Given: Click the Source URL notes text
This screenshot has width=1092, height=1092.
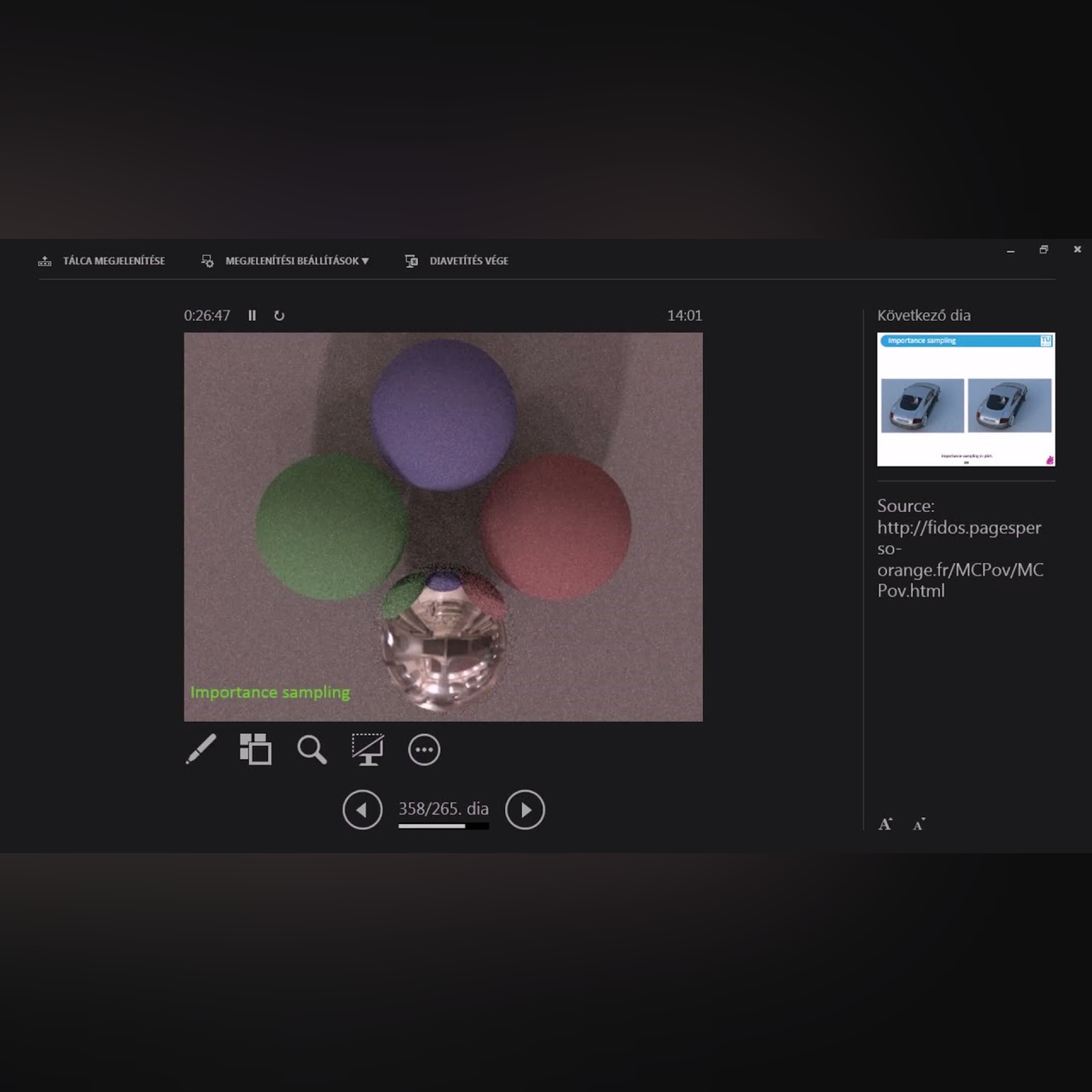Looking at the screenshot, I should coord(960,548).
